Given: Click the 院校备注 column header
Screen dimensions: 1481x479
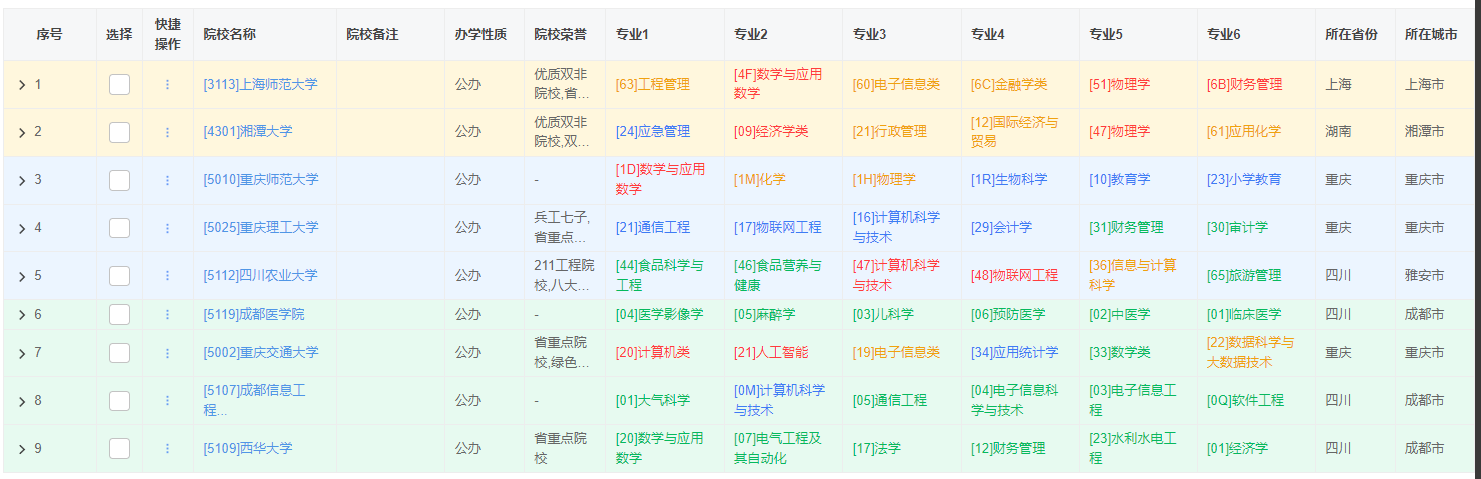Looking at the screenshot, I should pyautogui.click(x=372, y=35).
